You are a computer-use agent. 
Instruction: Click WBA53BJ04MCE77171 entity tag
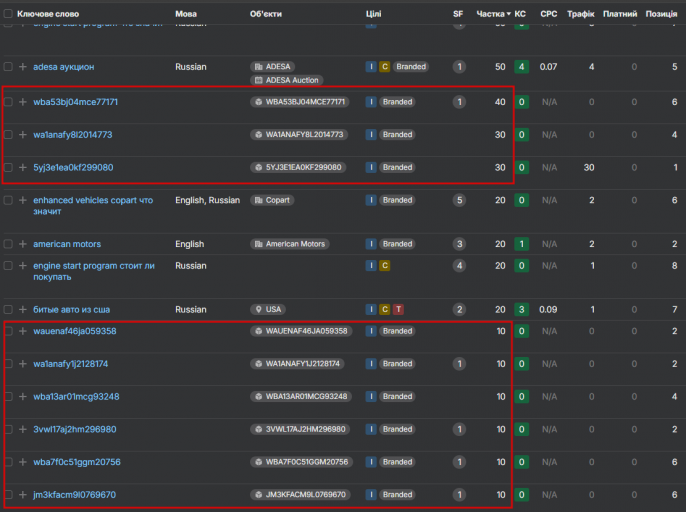pyautogui.click(x=300, y=102)
